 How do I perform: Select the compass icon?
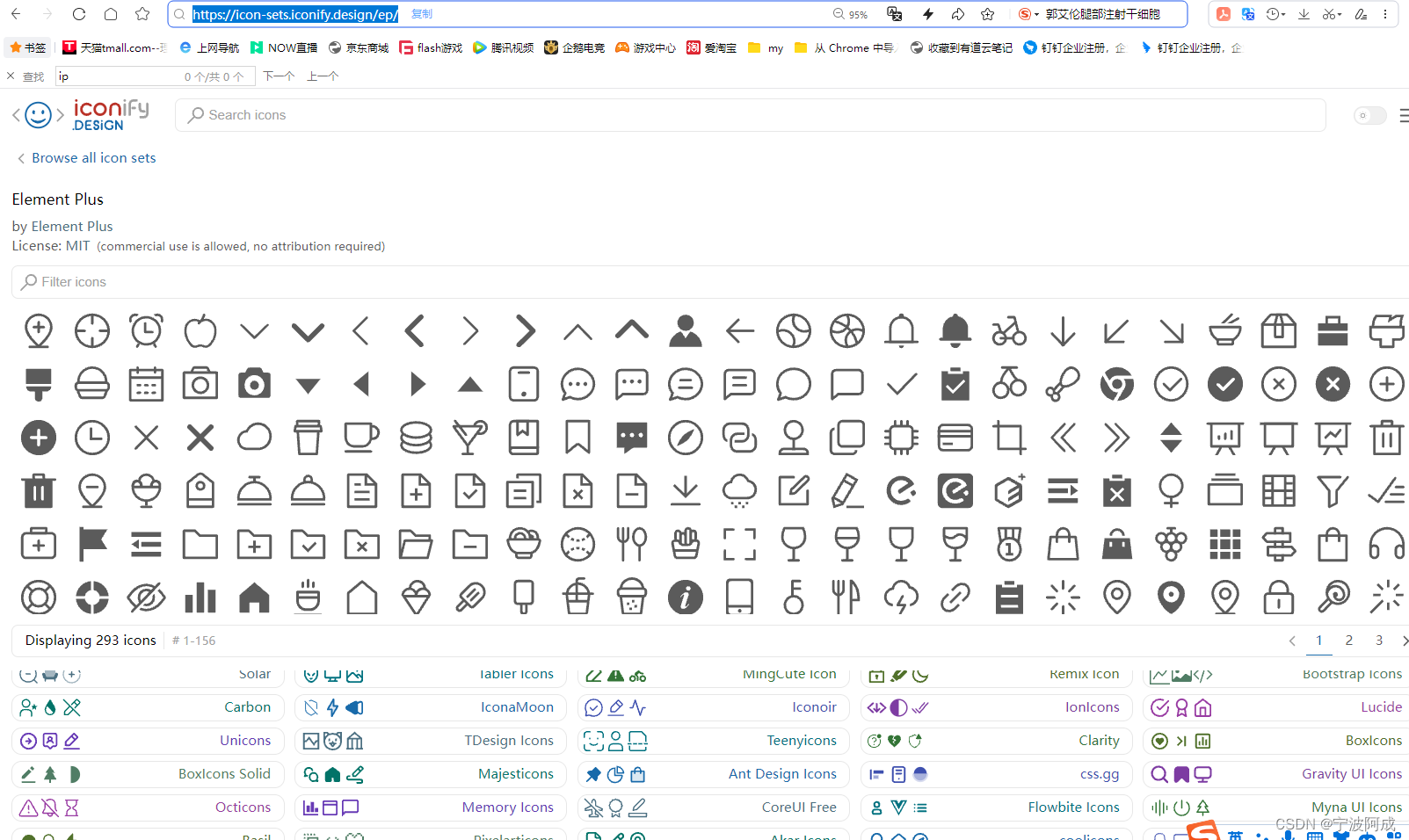point(686,438)
